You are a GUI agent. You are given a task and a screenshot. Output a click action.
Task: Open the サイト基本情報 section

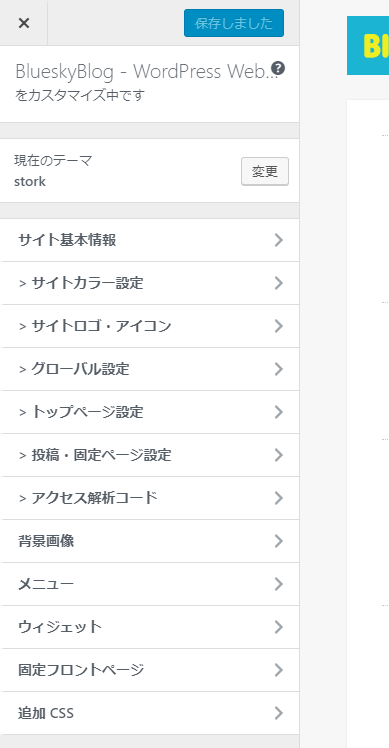click(x=150, y=240)
